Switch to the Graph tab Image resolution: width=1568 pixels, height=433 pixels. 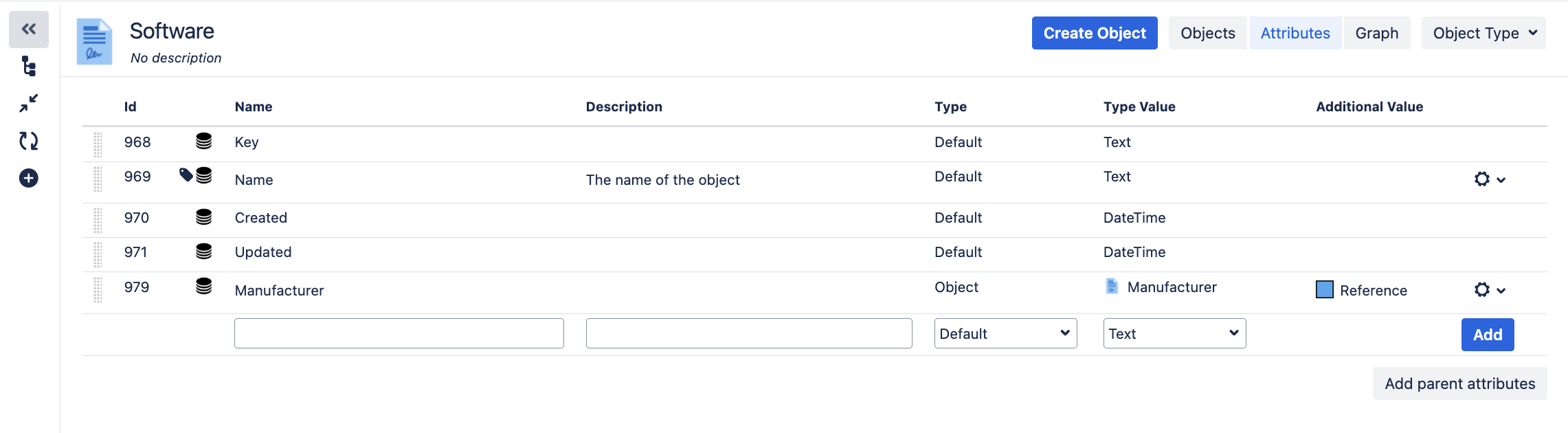pos(1376,32)
